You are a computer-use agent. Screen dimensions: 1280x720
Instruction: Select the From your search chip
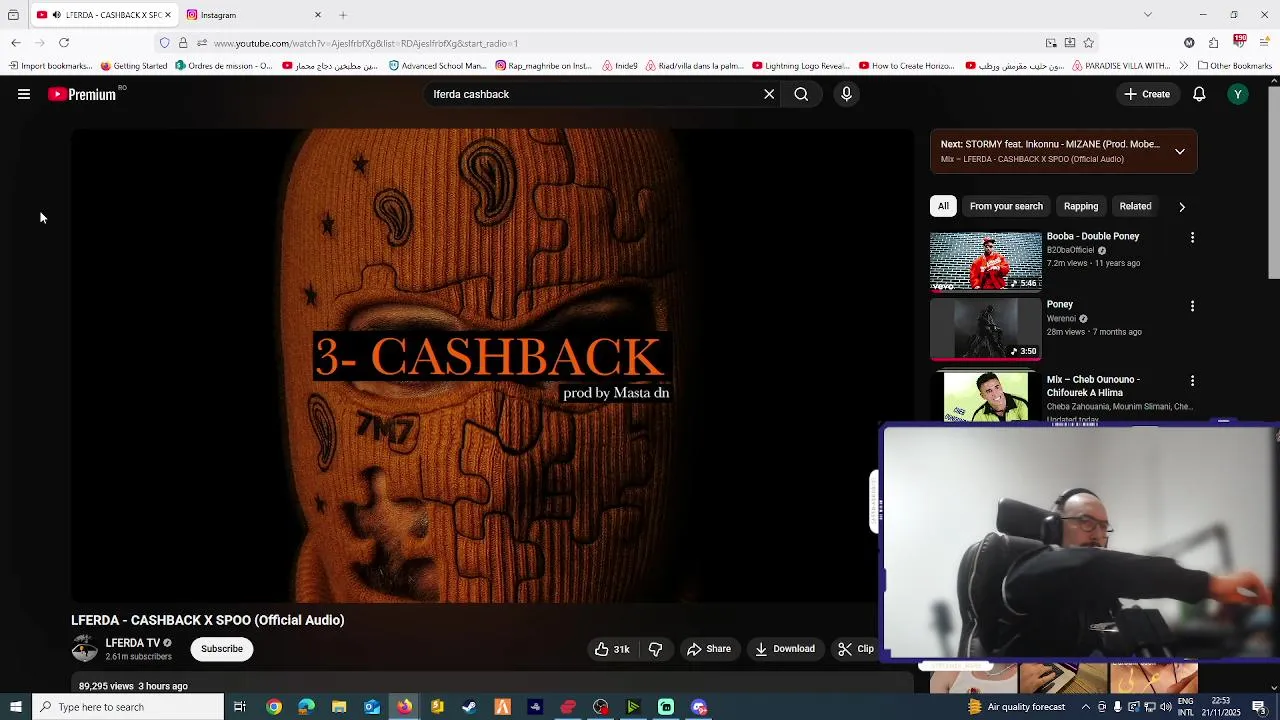[x=1006, y=206]
